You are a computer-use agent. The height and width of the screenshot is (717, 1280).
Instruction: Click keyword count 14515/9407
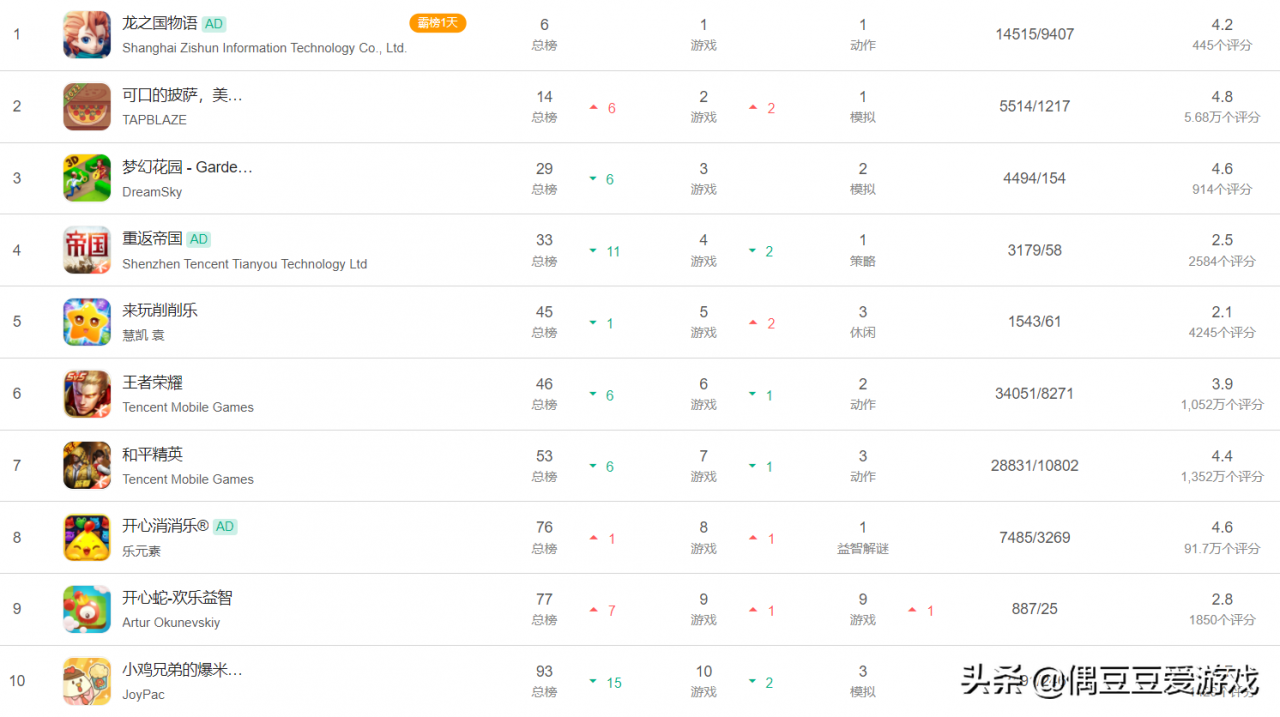point(1034,34)
